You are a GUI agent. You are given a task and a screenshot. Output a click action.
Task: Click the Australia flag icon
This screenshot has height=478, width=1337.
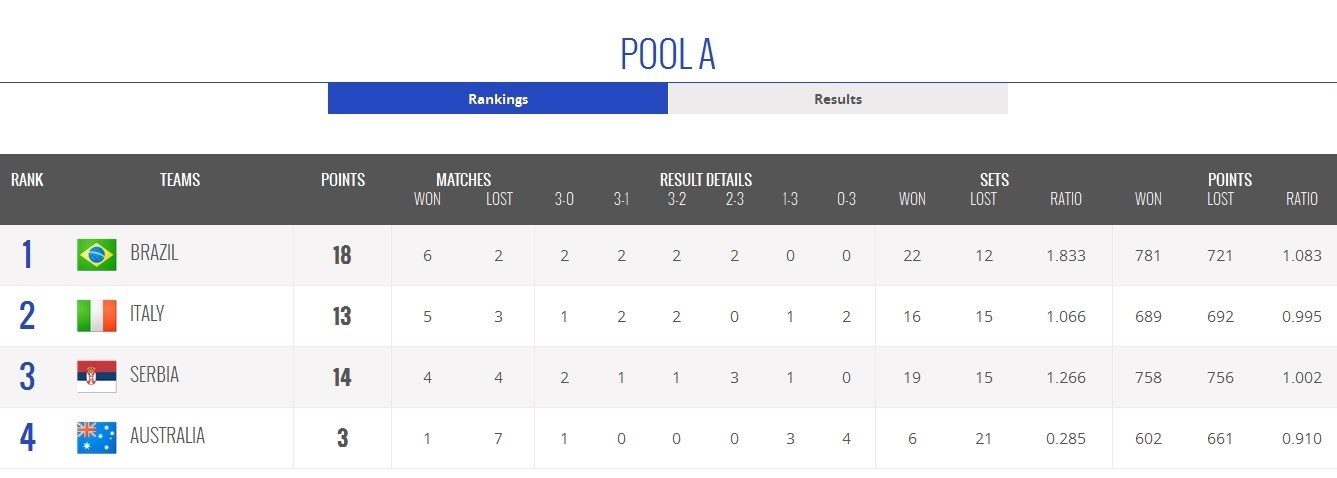(x=97, y=438)
